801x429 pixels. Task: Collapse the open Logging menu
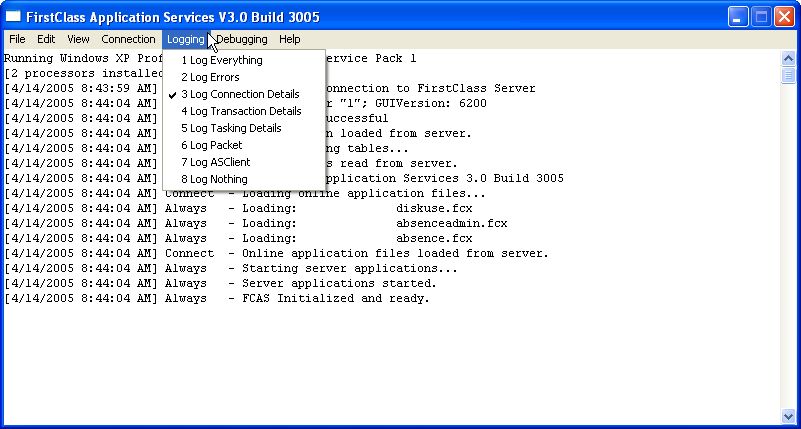point(186,39)
